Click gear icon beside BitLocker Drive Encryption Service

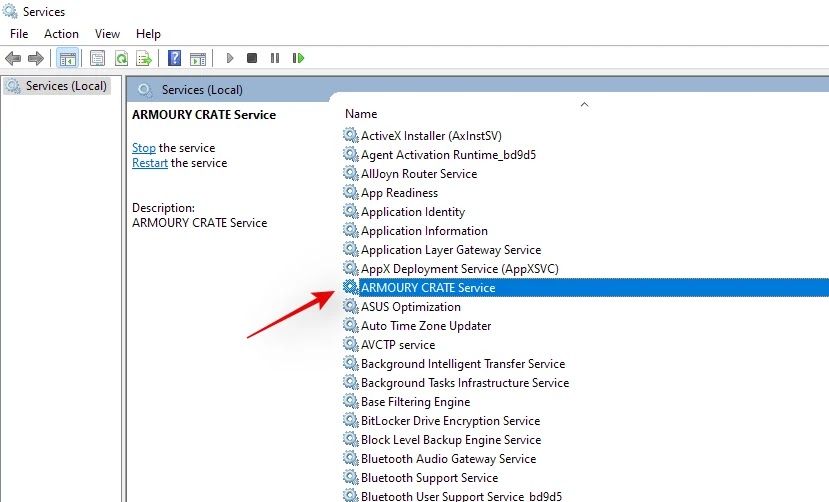point(351,421)
